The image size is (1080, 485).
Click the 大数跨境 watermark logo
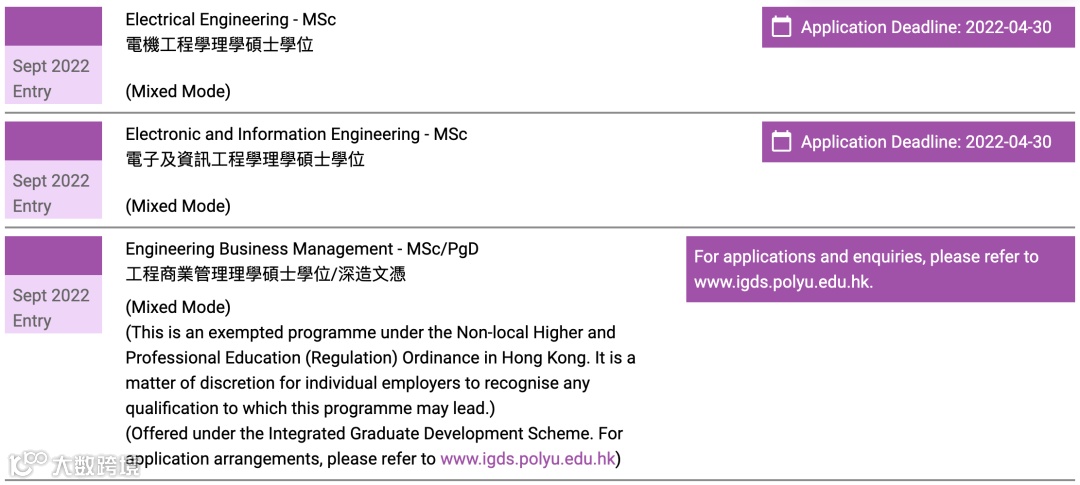(74, 465)
